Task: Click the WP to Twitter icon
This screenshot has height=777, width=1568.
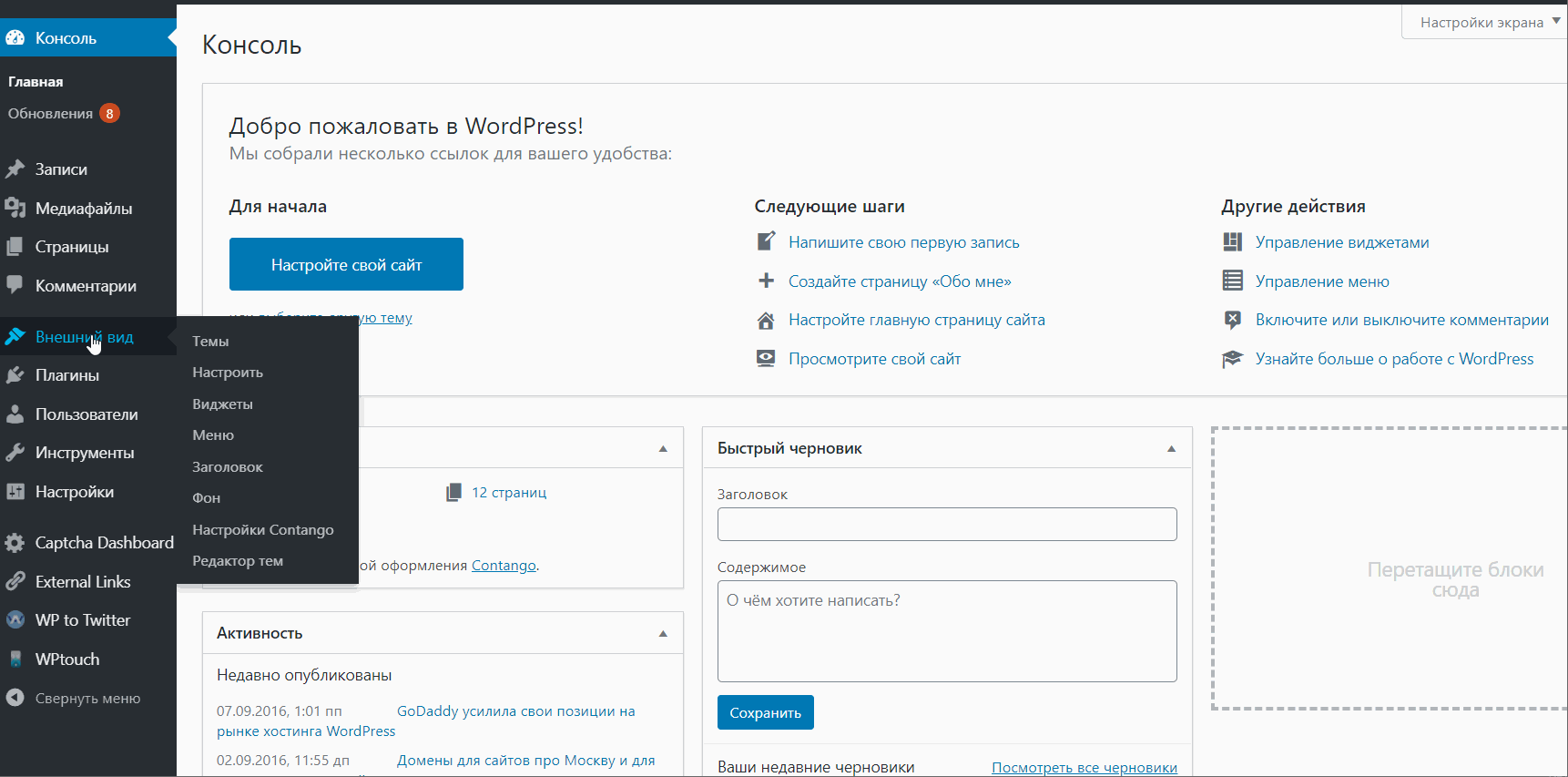Action: 15,620
